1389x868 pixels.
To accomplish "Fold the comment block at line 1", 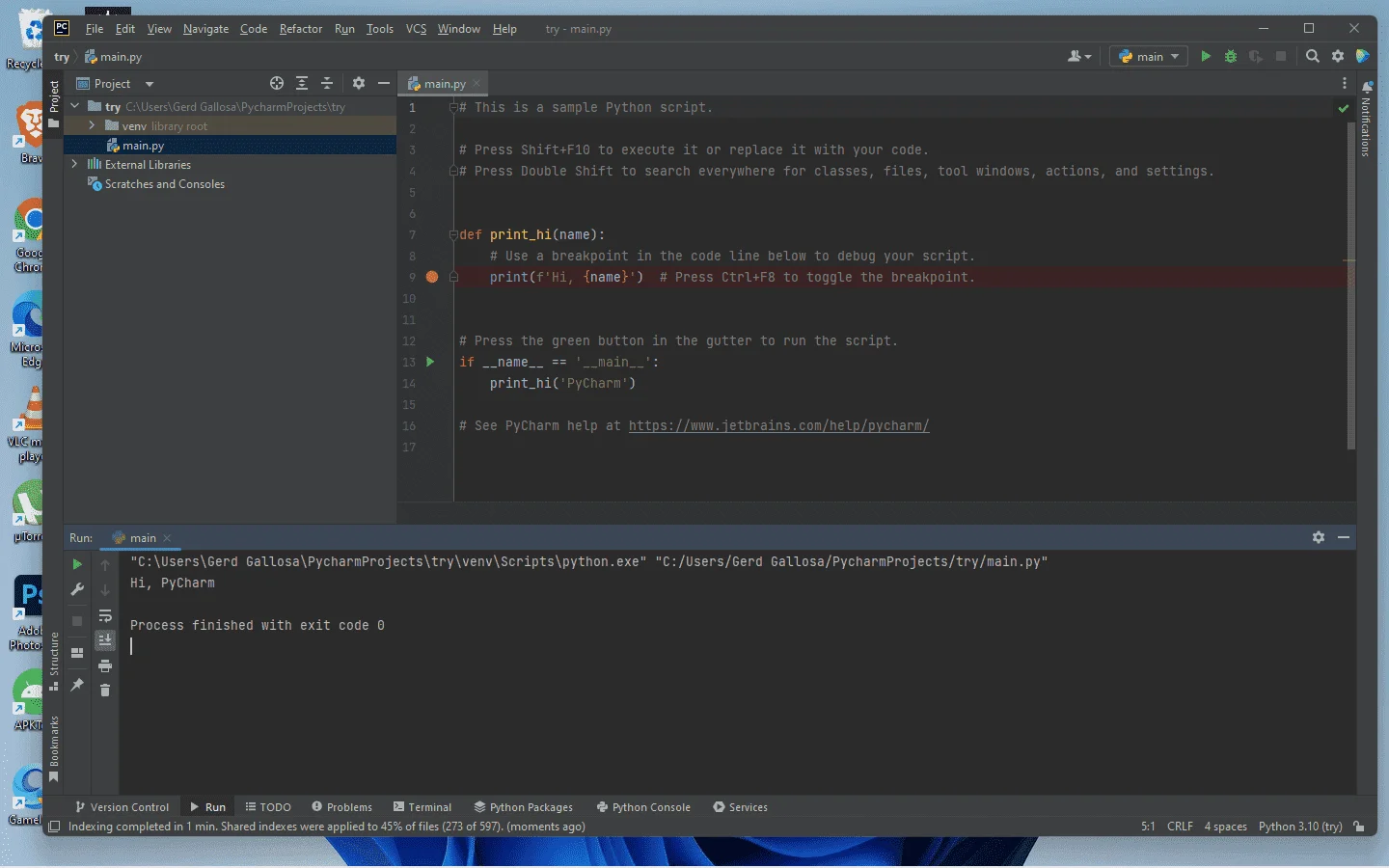I will coord(452,107).
